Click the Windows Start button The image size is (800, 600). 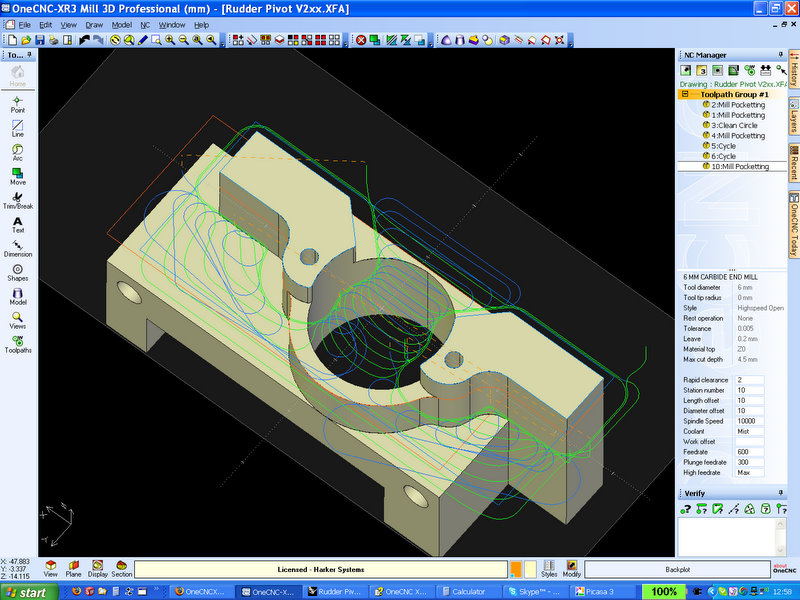30,592
